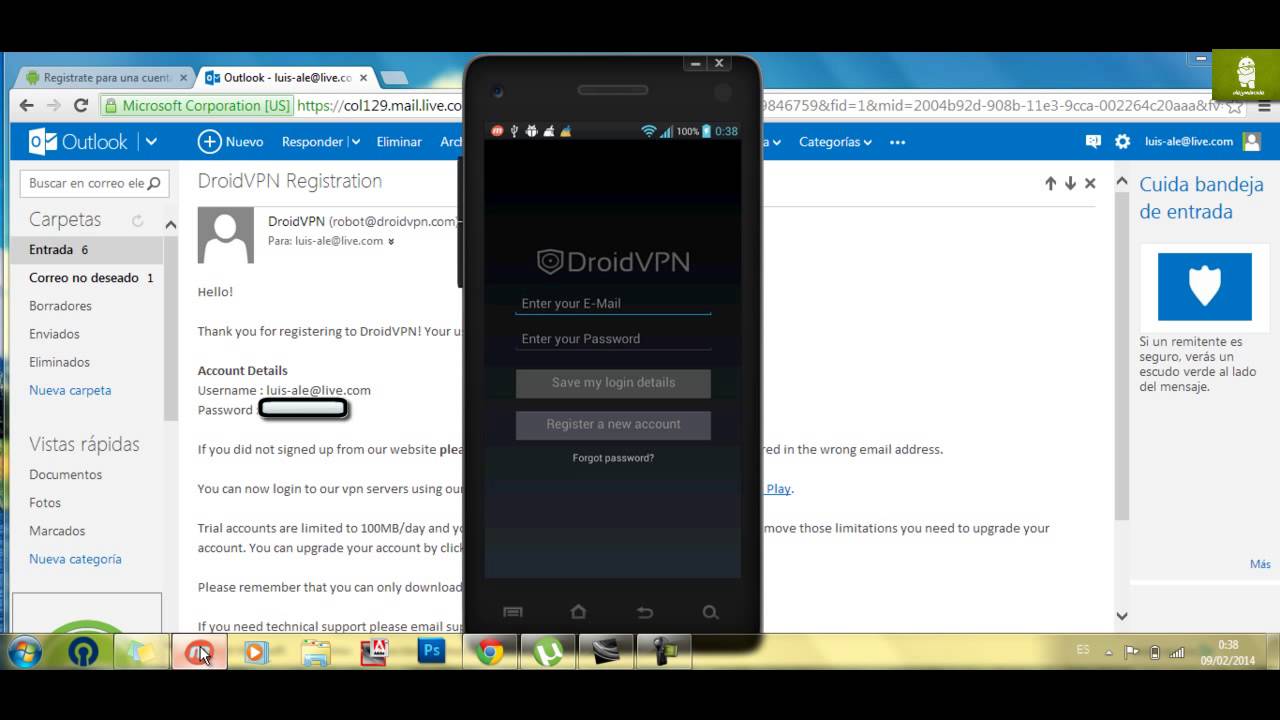The width and height of the screenshot is (1280, 720).
Task: Focus the Enter your Password field
Action: point(613,339)
